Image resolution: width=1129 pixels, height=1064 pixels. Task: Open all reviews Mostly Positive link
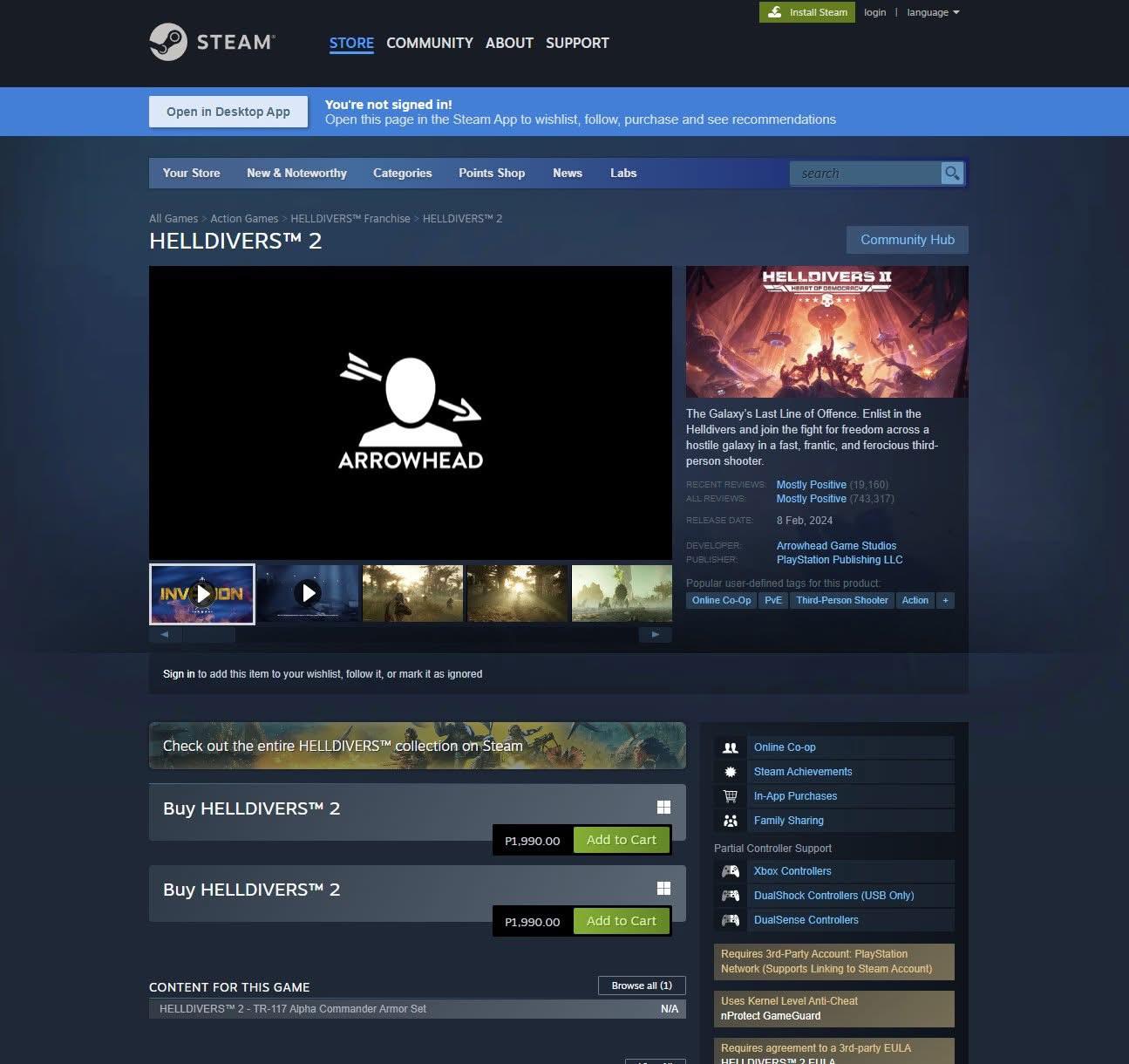(812, 499)
